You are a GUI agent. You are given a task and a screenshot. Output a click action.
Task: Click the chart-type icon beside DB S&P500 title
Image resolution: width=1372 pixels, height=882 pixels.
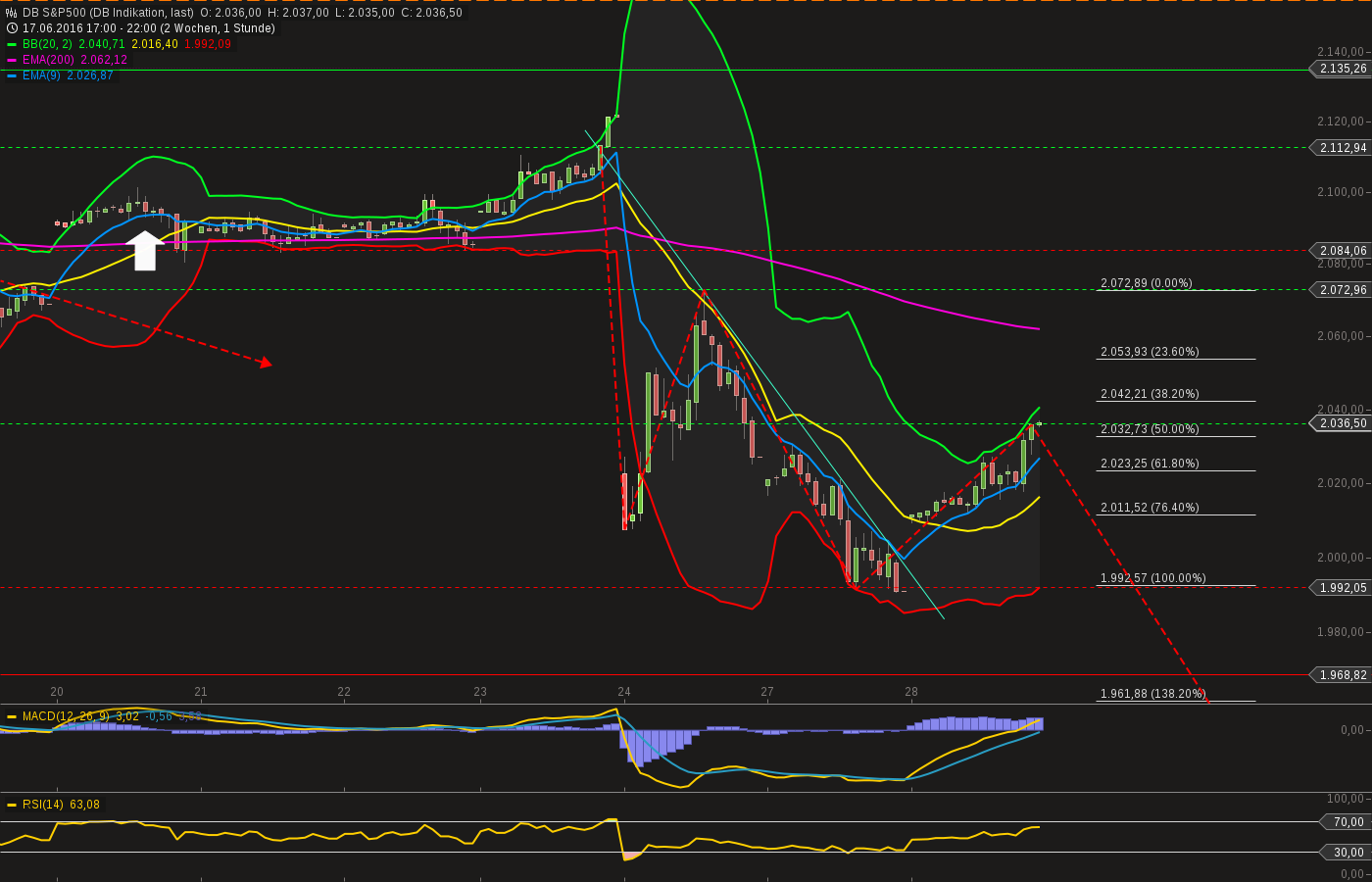(12, 13)
